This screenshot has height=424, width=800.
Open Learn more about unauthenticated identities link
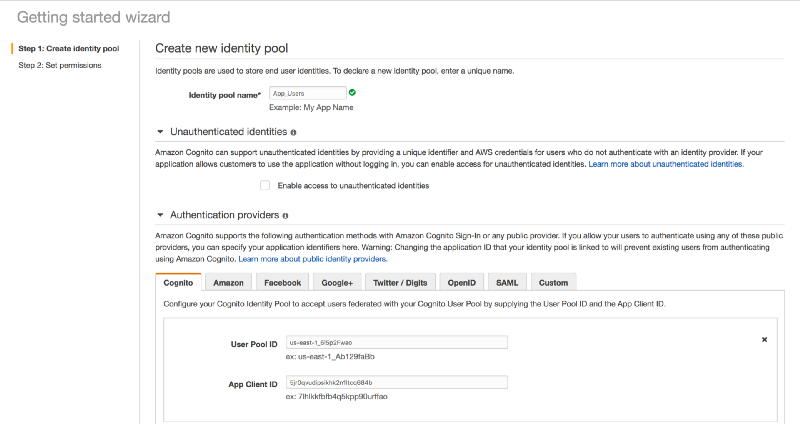[x=666, y=164]
